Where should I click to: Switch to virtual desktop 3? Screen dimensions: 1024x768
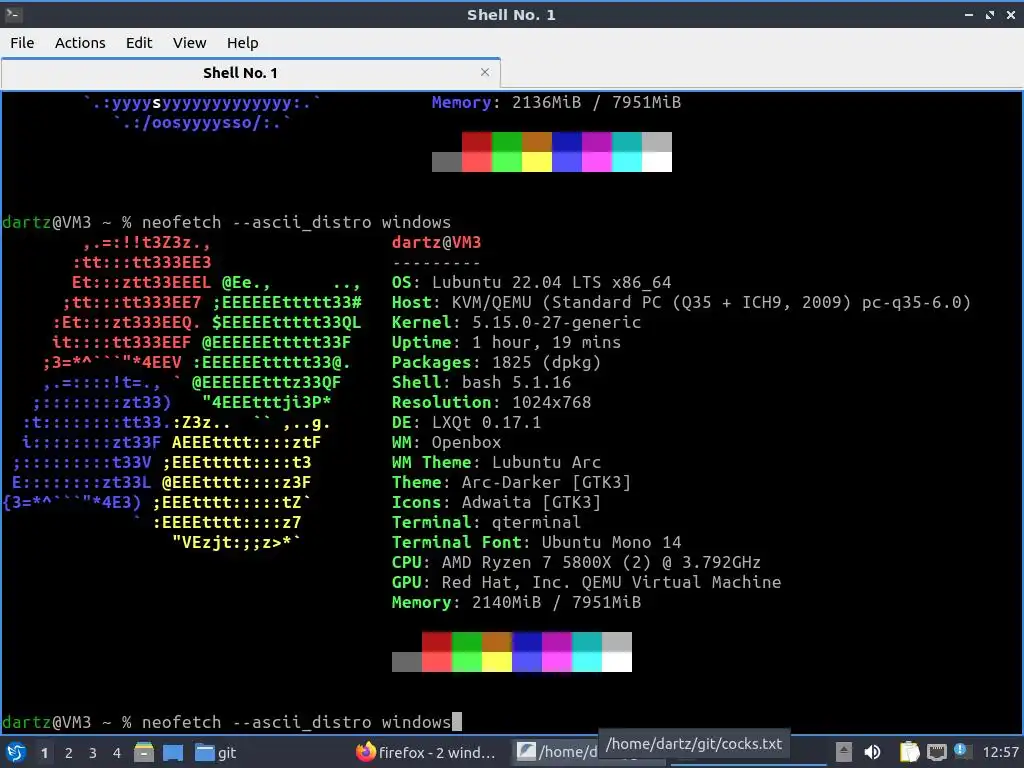pyautogui.click(x=93, y=753)
